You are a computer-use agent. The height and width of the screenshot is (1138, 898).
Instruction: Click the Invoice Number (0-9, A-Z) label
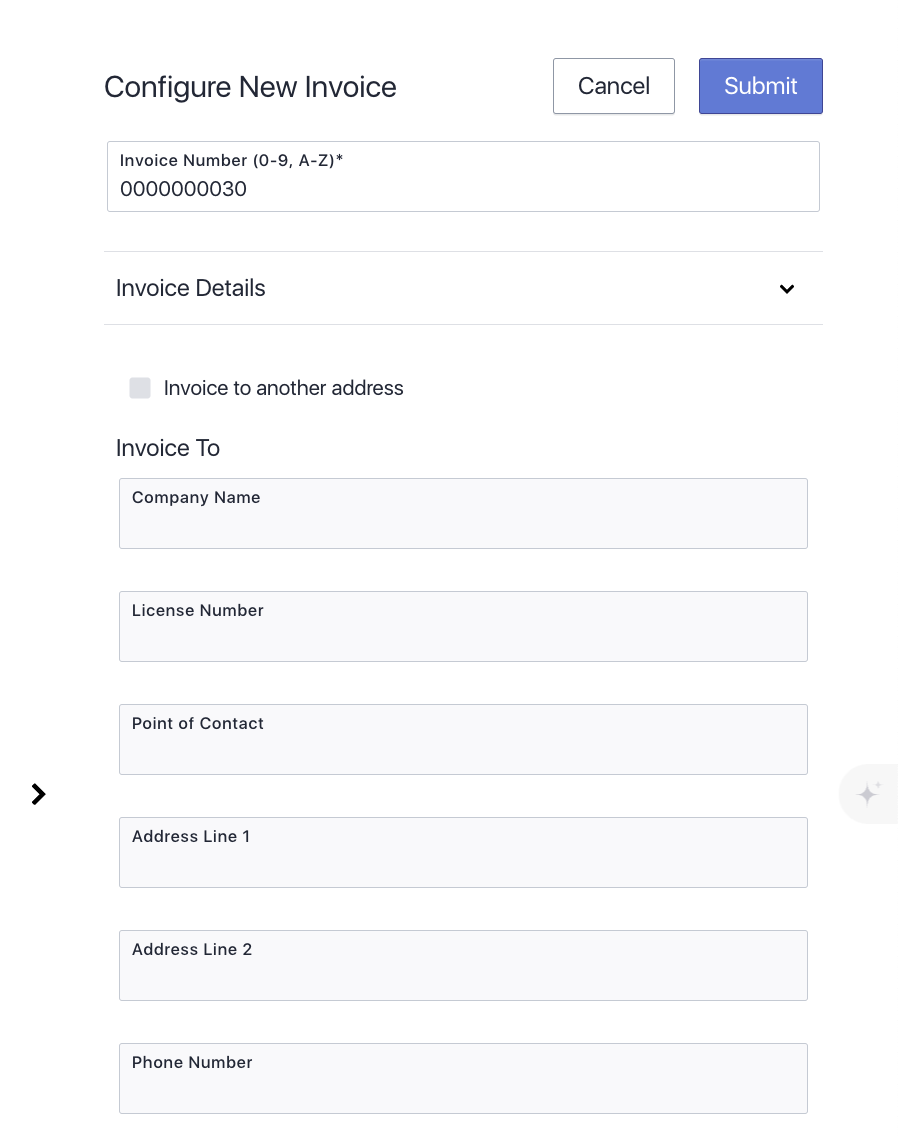point(231,160)
